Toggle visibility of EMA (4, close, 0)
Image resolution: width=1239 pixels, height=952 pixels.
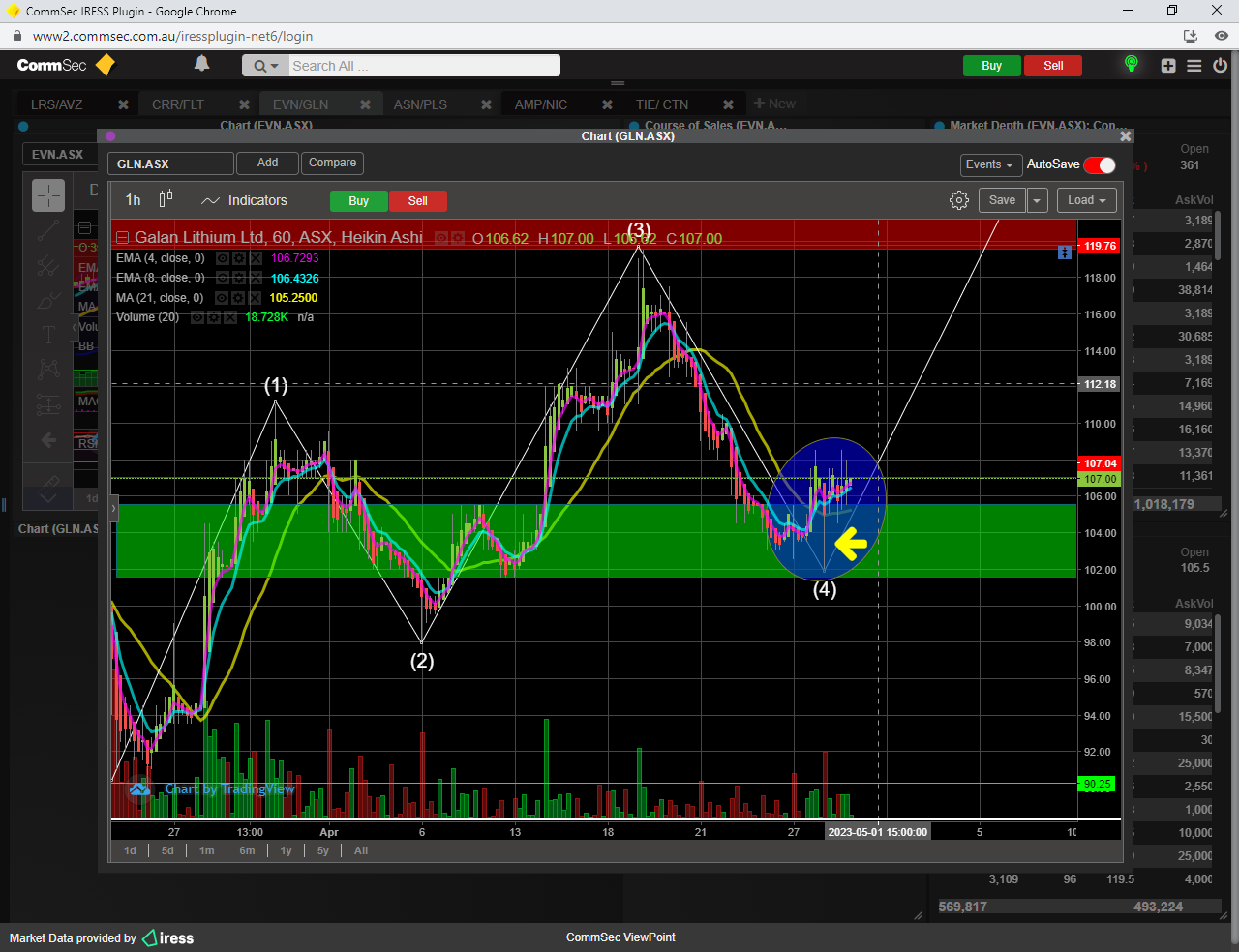pos(223,258)
